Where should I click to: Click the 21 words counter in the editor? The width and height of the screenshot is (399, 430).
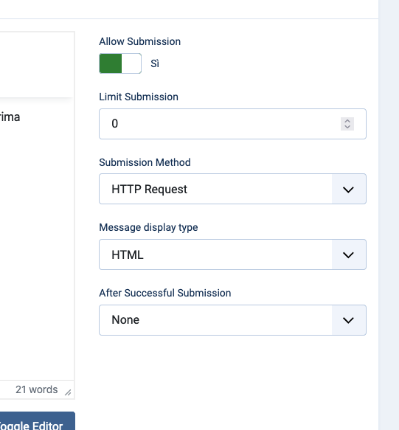point(36,389)
